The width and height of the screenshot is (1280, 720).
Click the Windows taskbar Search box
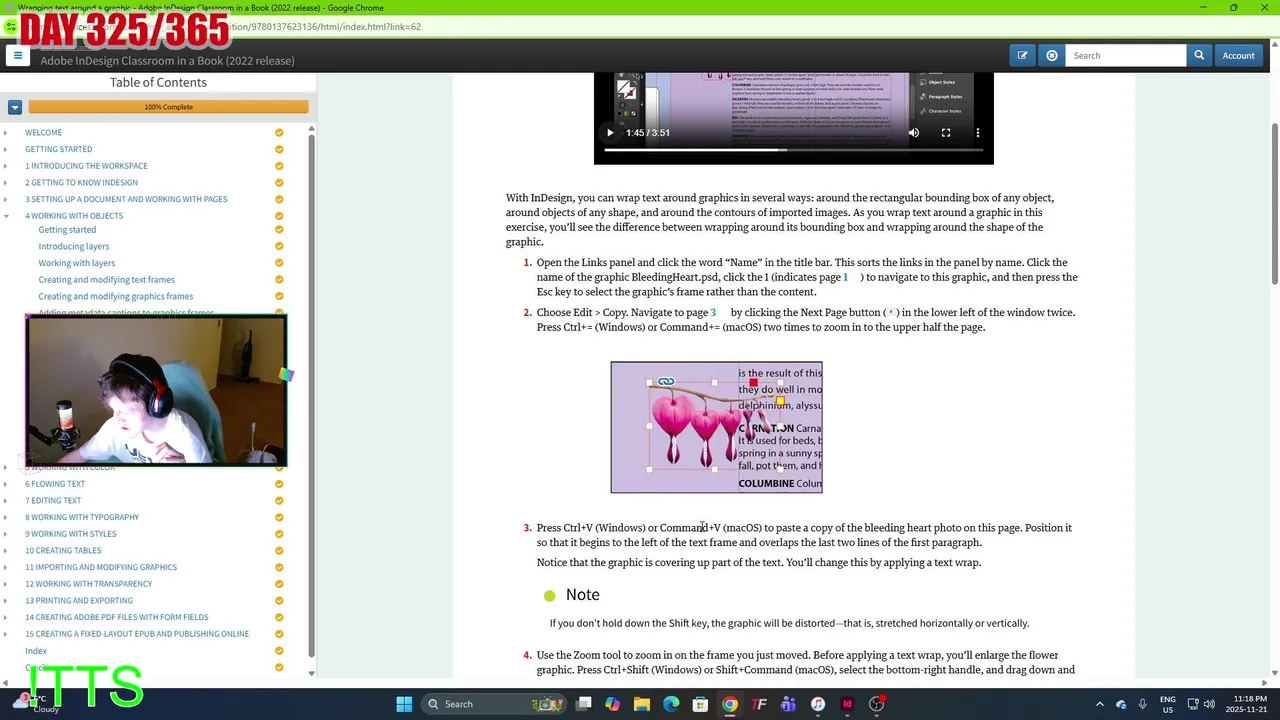click(x=492, y=704)
